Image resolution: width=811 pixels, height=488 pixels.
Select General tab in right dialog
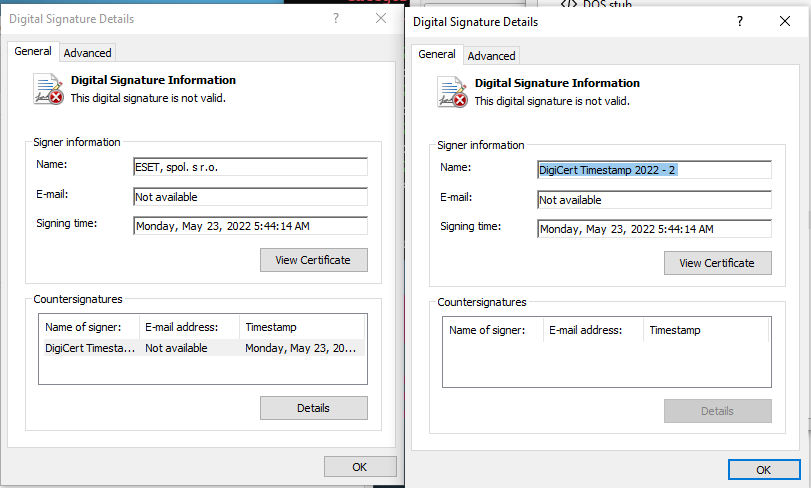coord(437,54)
